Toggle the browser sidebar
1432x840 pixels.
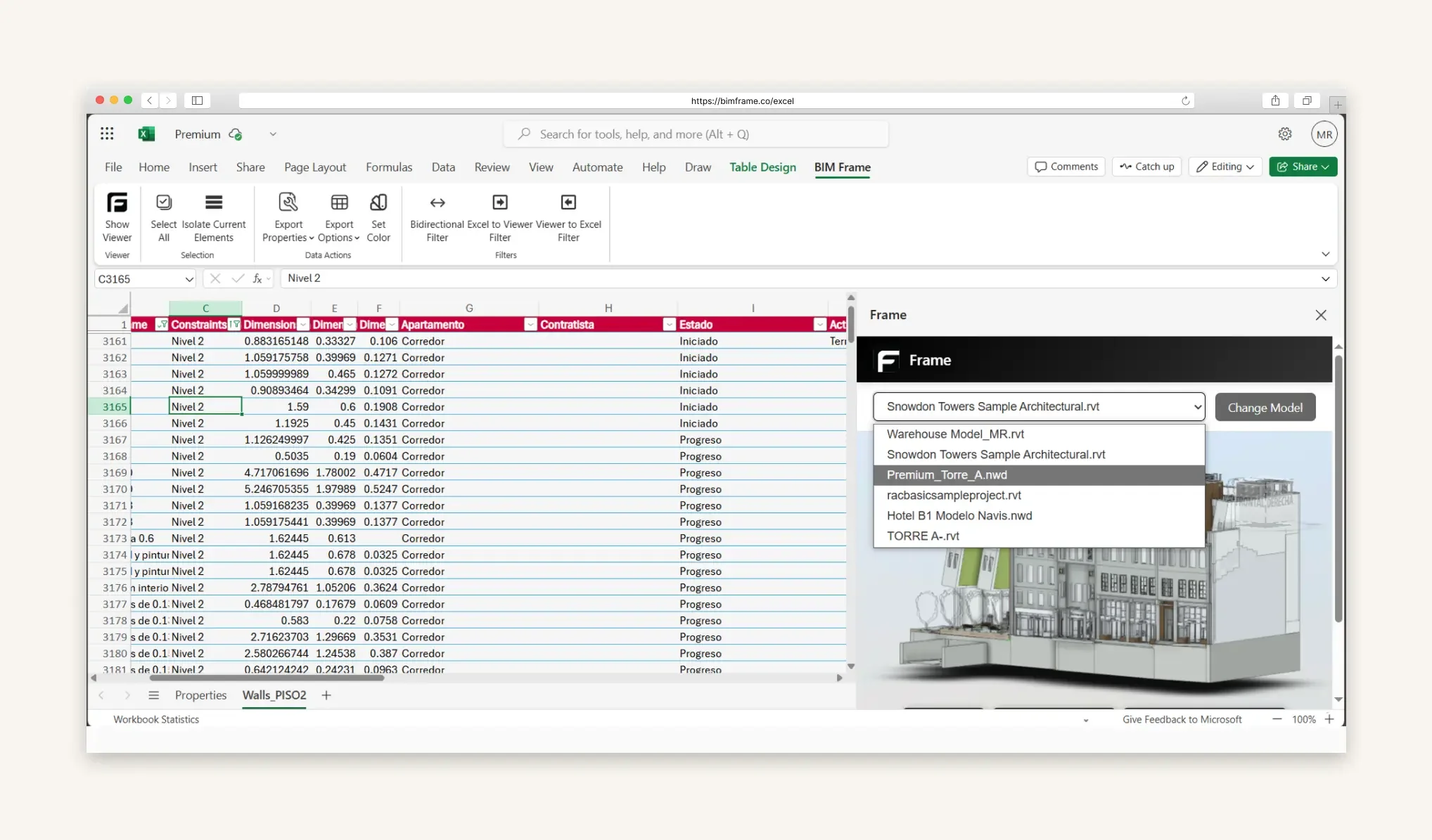point(198,101)
